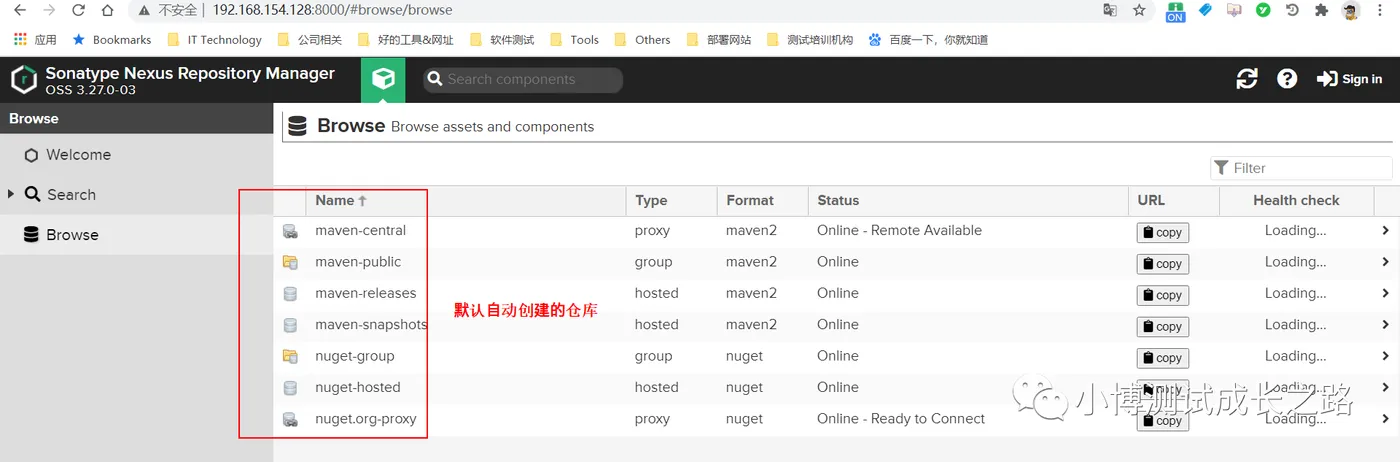Click the browser home icon

[x=107, y=11]
